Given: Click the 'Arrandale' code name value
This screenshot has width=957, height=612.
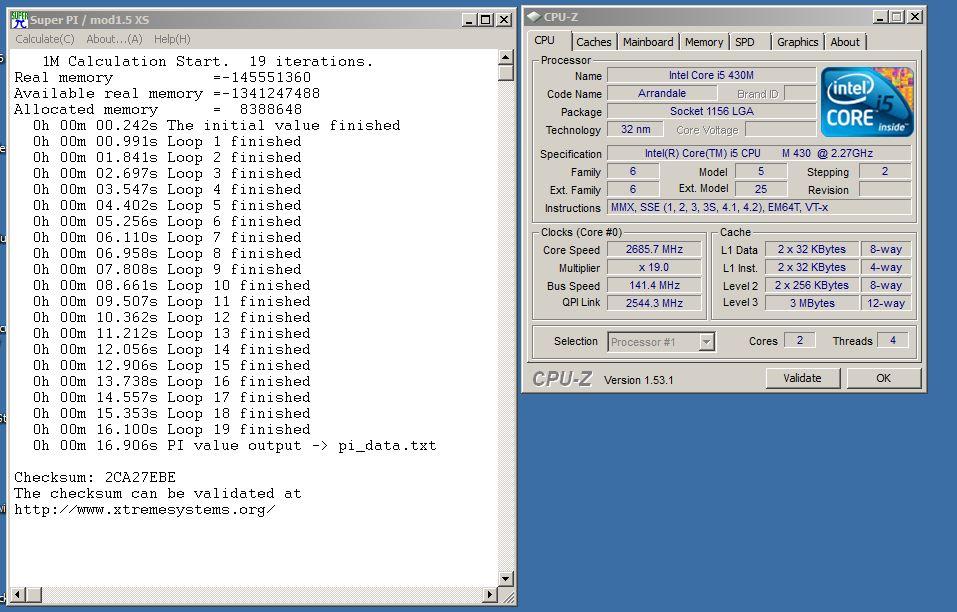Looking at the screenshot, I should pos(662,93).
